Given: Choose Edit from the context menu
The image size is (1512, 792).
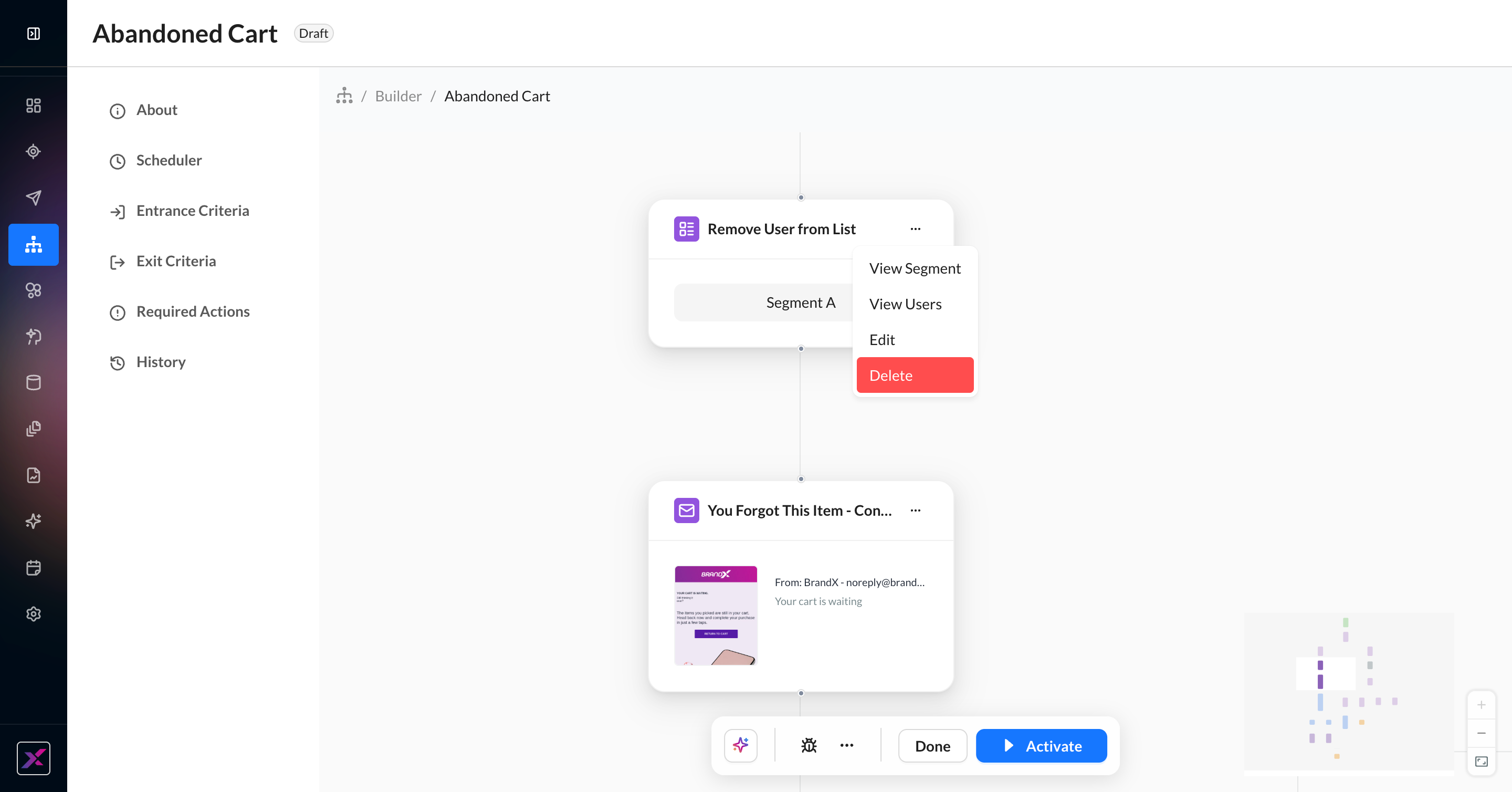Looking at the screenshot, I should coord(915,340).
